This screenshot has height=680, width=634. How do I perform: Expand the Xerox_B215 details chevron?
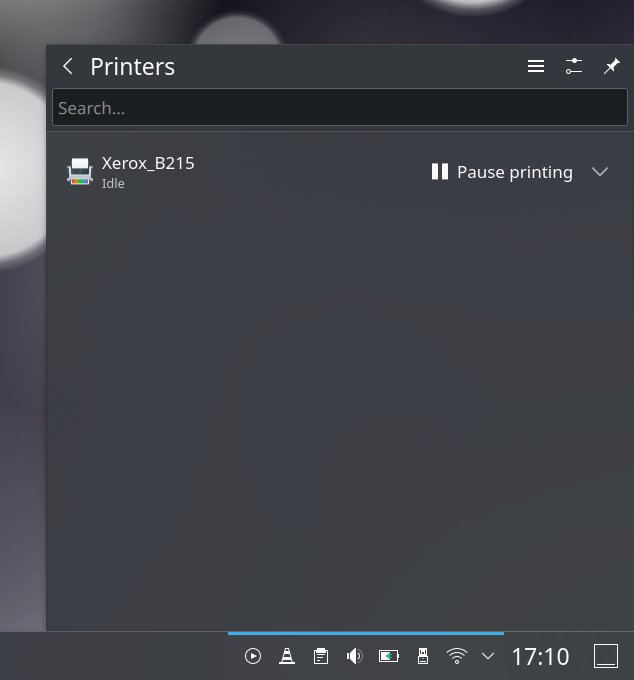[x=600, y=172]
